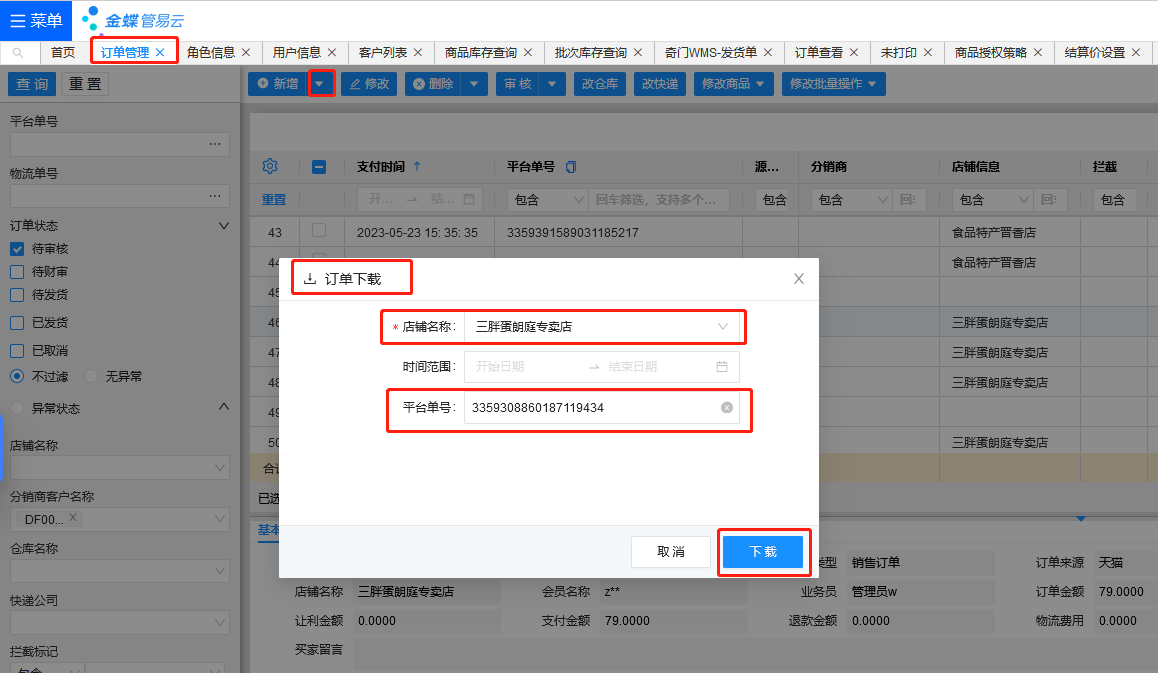Expand the dropdown arrow next to 新增
The width and height of the screenshot is (1158, 673).
pyautogui.click(x=320, y=84)
